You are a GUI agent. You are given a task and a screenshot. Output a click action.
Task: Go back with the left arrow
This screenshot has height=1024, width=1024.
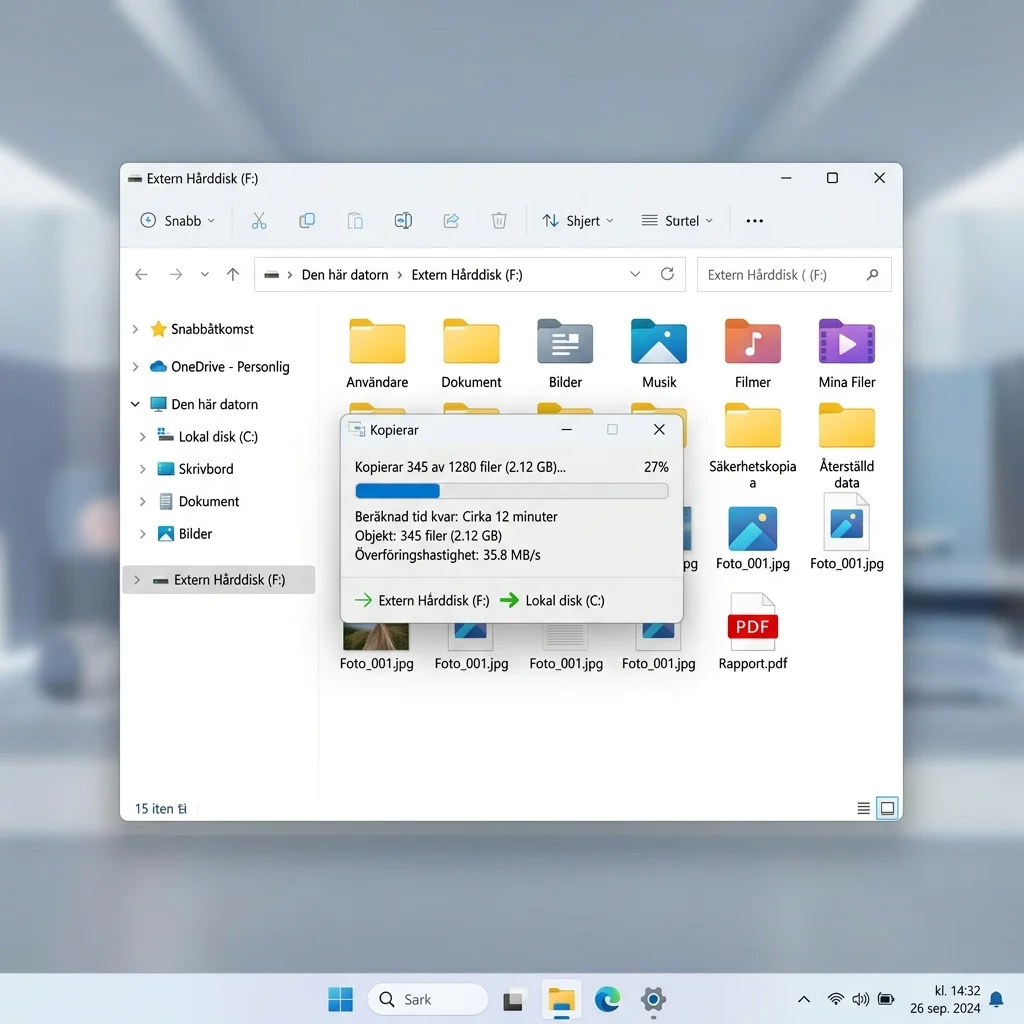coord(141,274)
